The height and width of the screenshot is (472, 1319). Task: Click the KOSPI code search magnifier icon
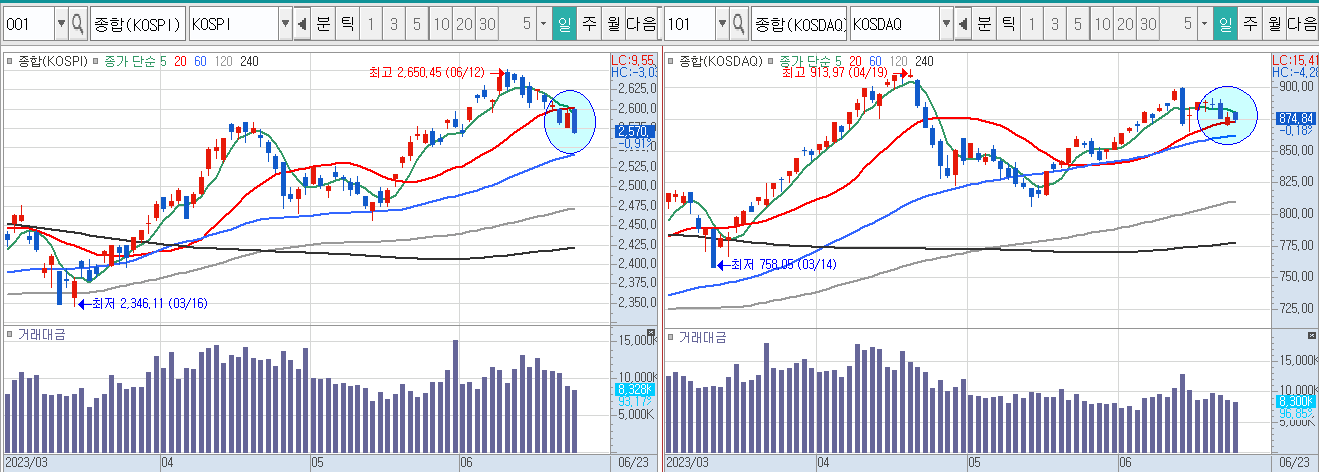(x=77, y=23)
